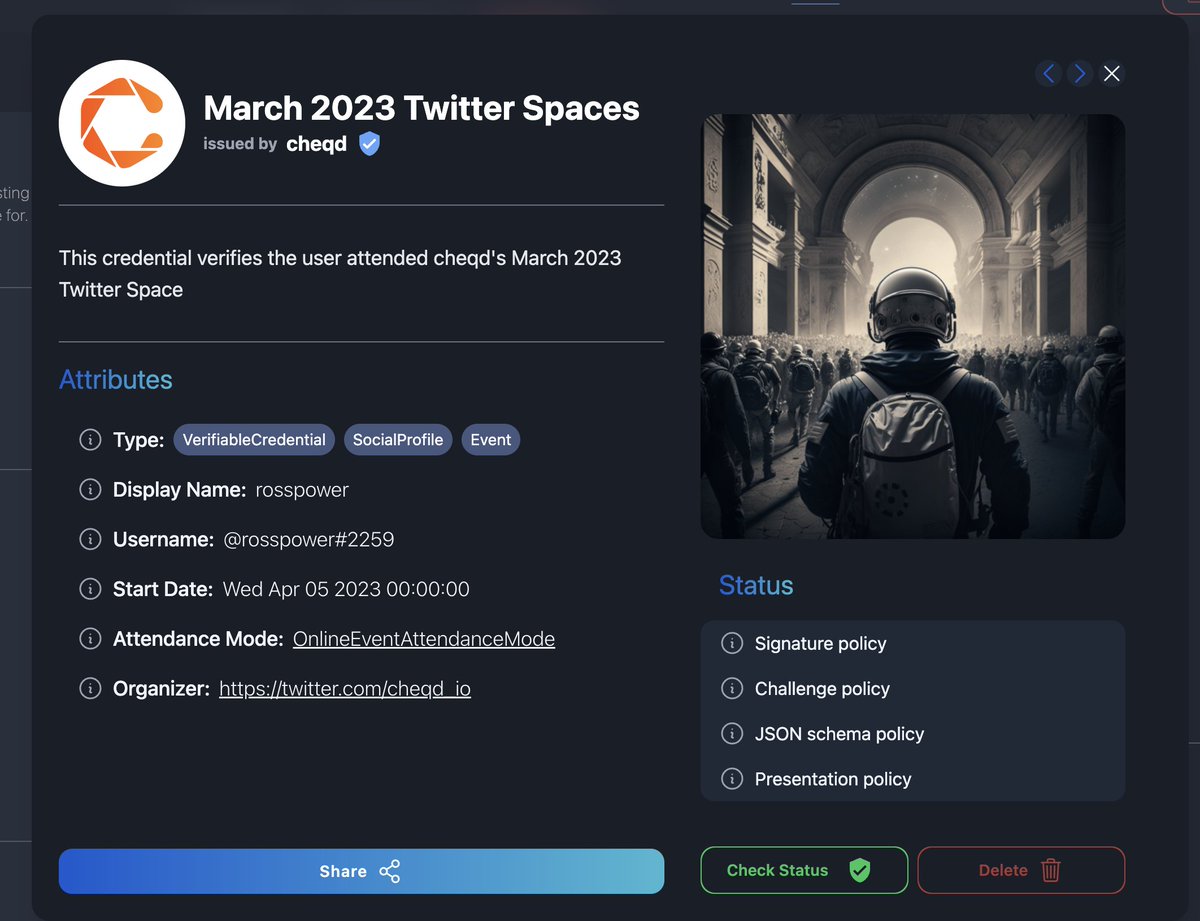Open the info icon beside Type
Viewport: 1200px width, 921px height.
pyautogui.click(x=90, y=440)
